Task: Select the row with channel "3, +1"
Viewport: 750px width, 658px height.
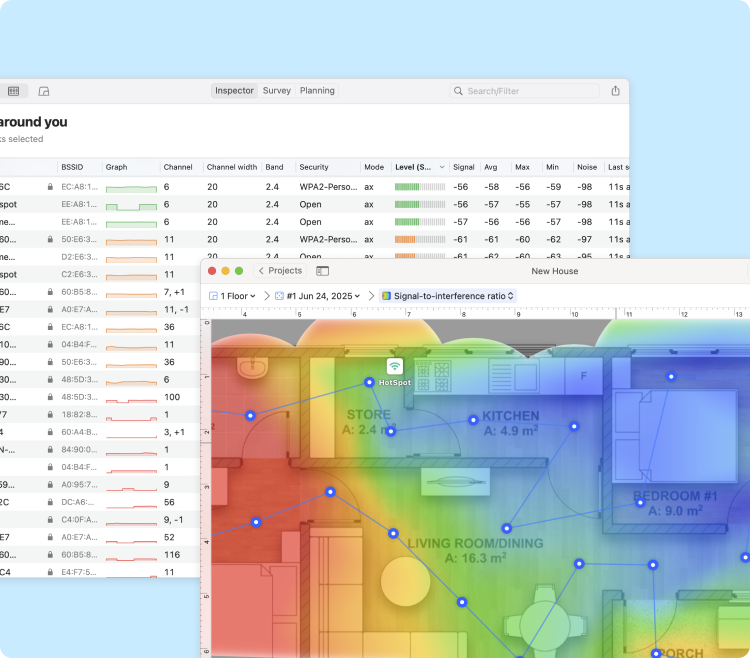Action: coord(99,432)
